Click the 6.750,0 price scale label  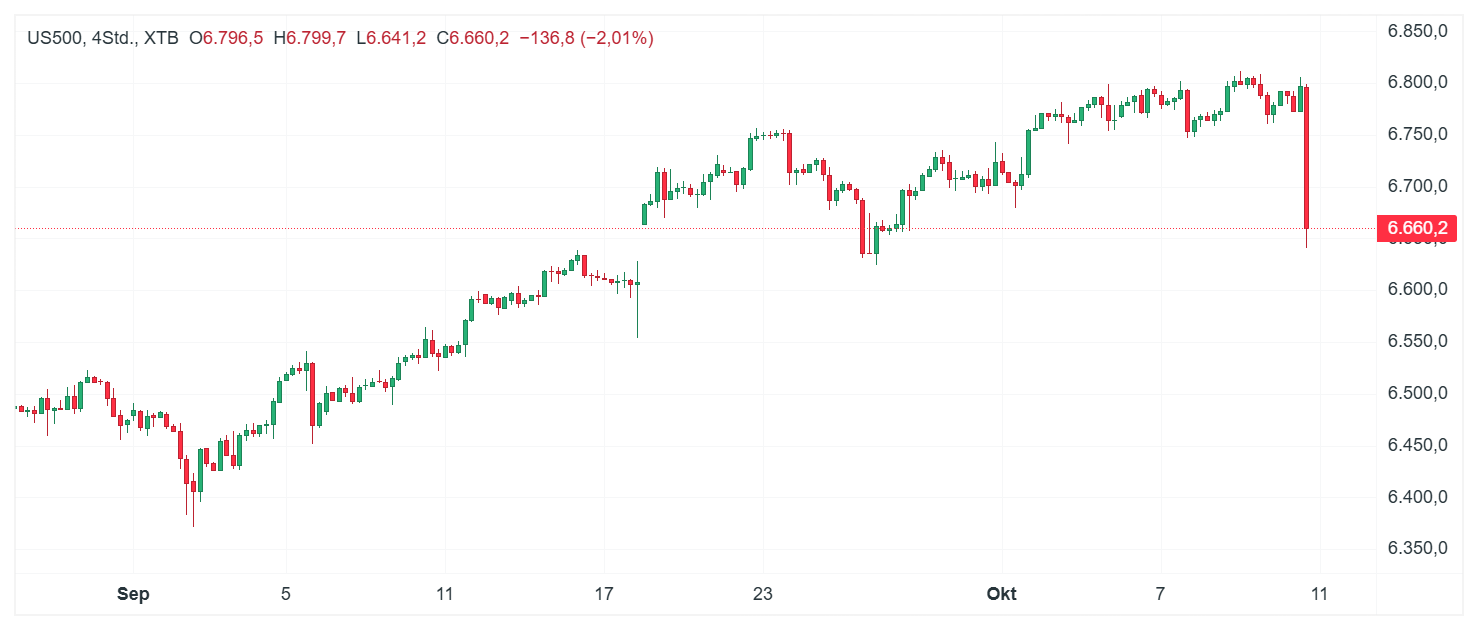click(x=1417, y=134)
